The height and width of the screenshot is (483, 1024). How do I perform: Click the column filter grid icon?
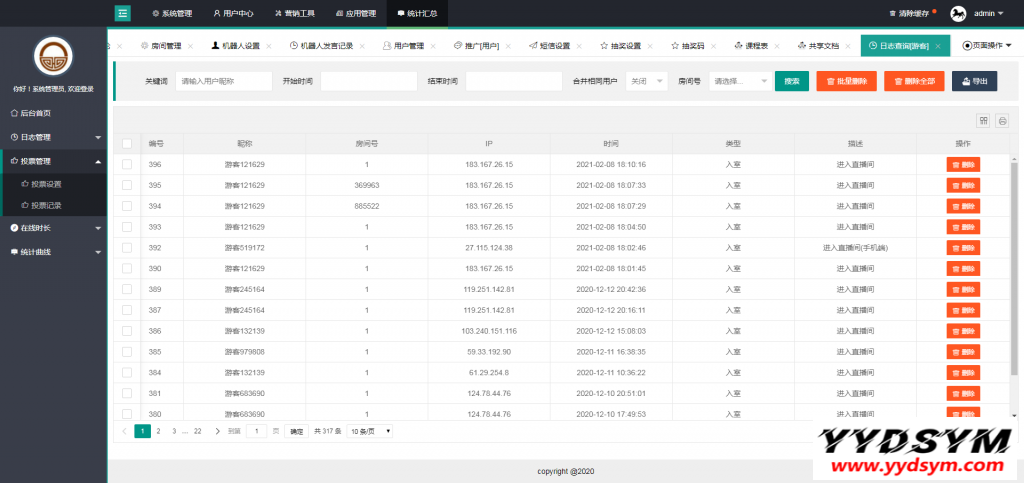(983, 121)
